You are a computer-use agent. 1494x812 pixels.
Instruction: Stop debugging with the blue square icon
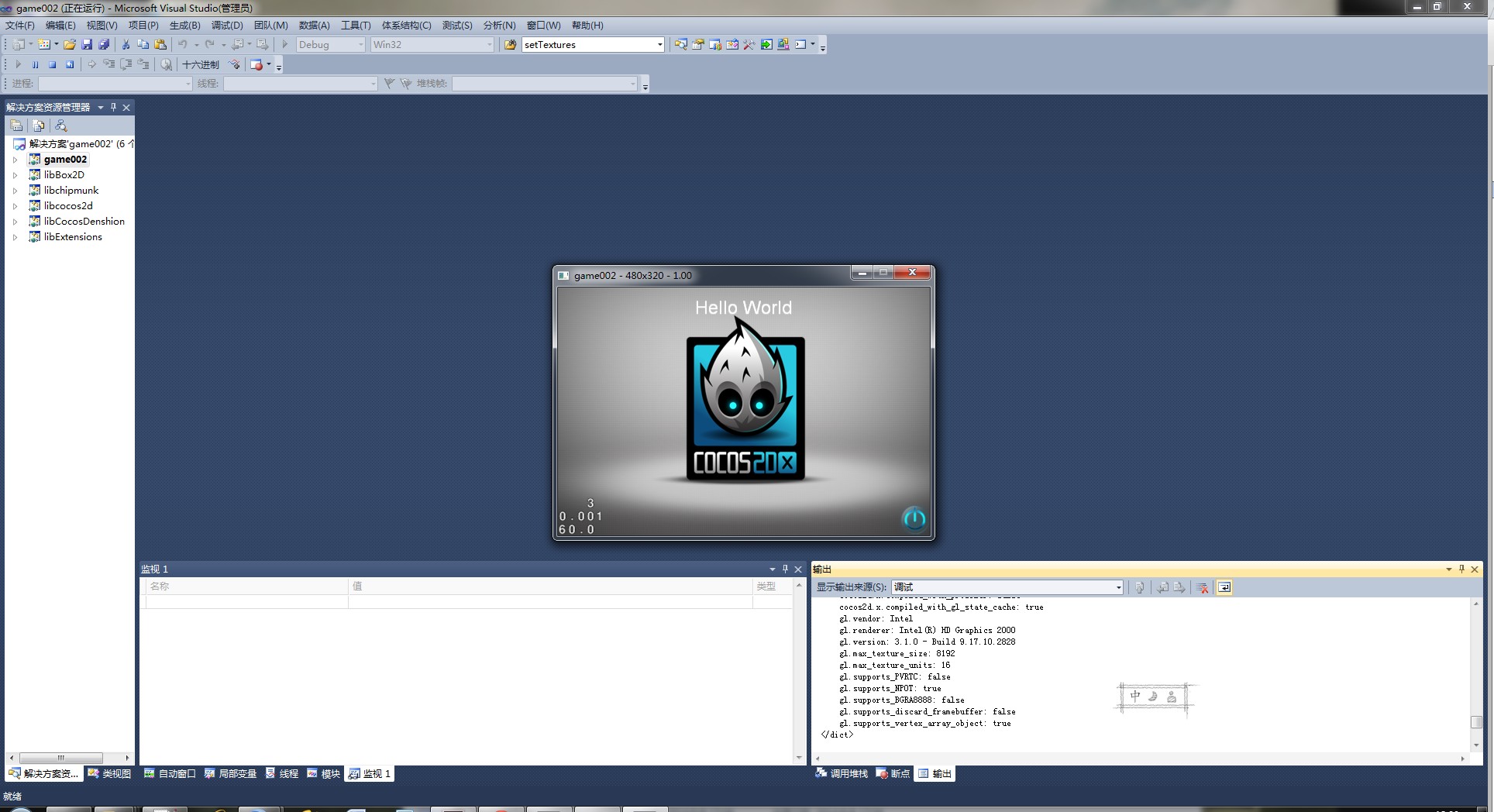52,64
